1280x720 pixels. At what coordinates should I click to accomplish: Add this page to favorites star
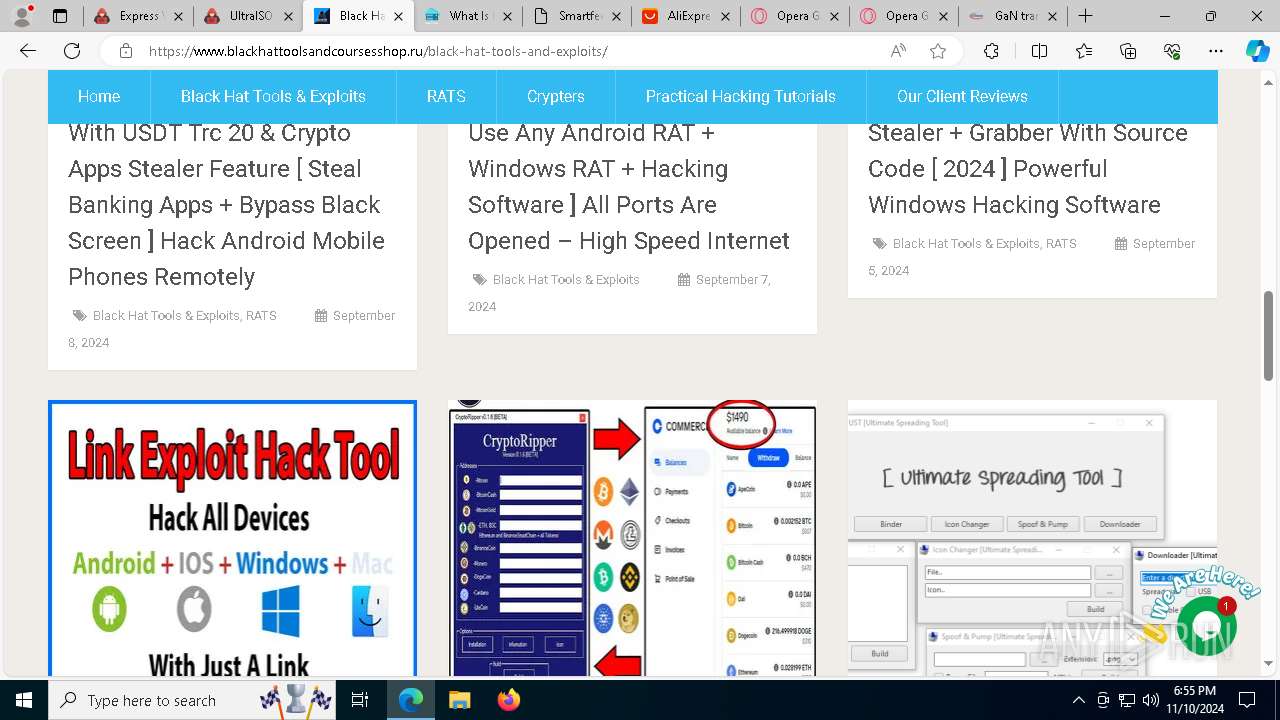938,51
